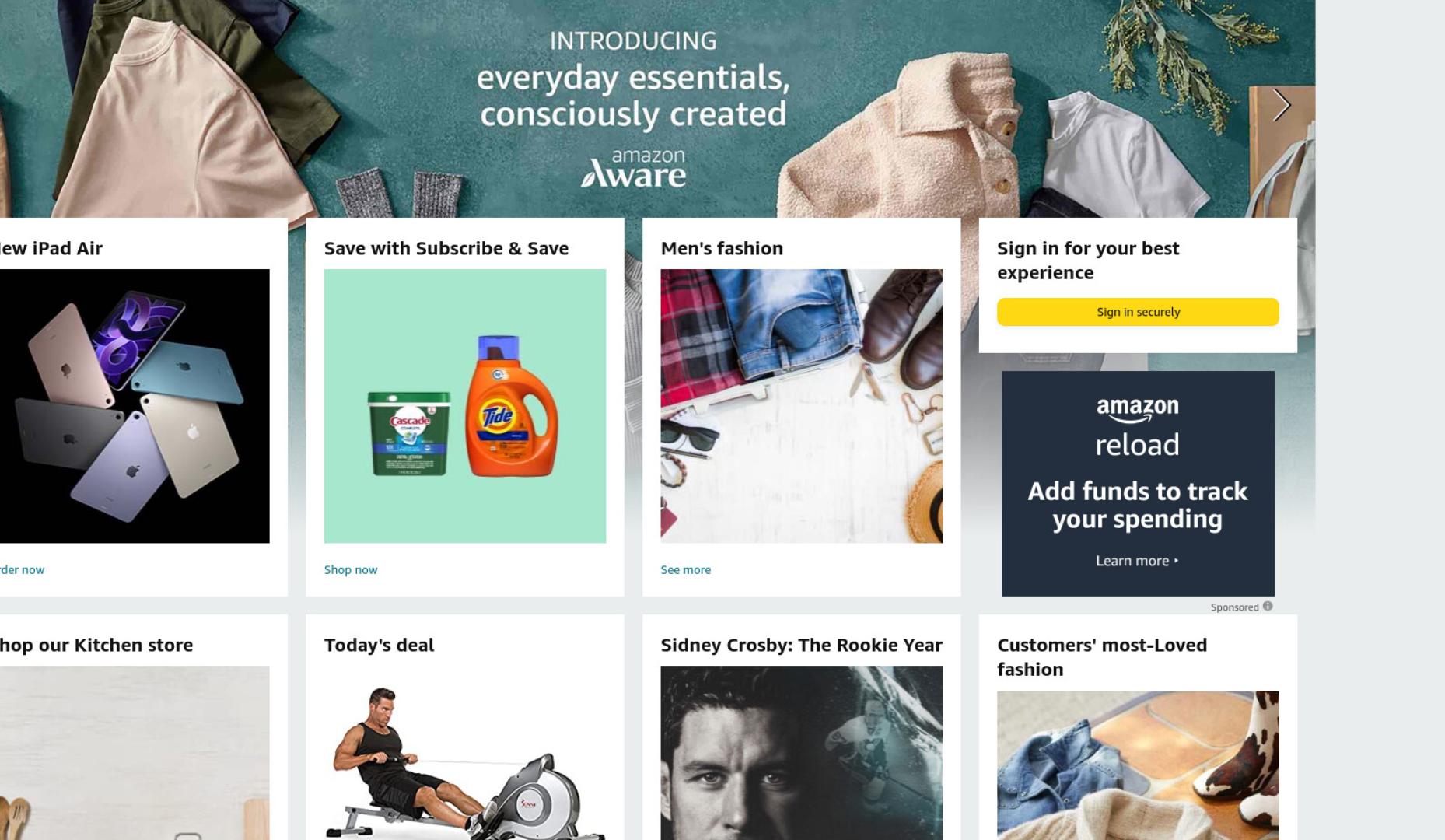Select the iPad Air product image

(135, 406)
